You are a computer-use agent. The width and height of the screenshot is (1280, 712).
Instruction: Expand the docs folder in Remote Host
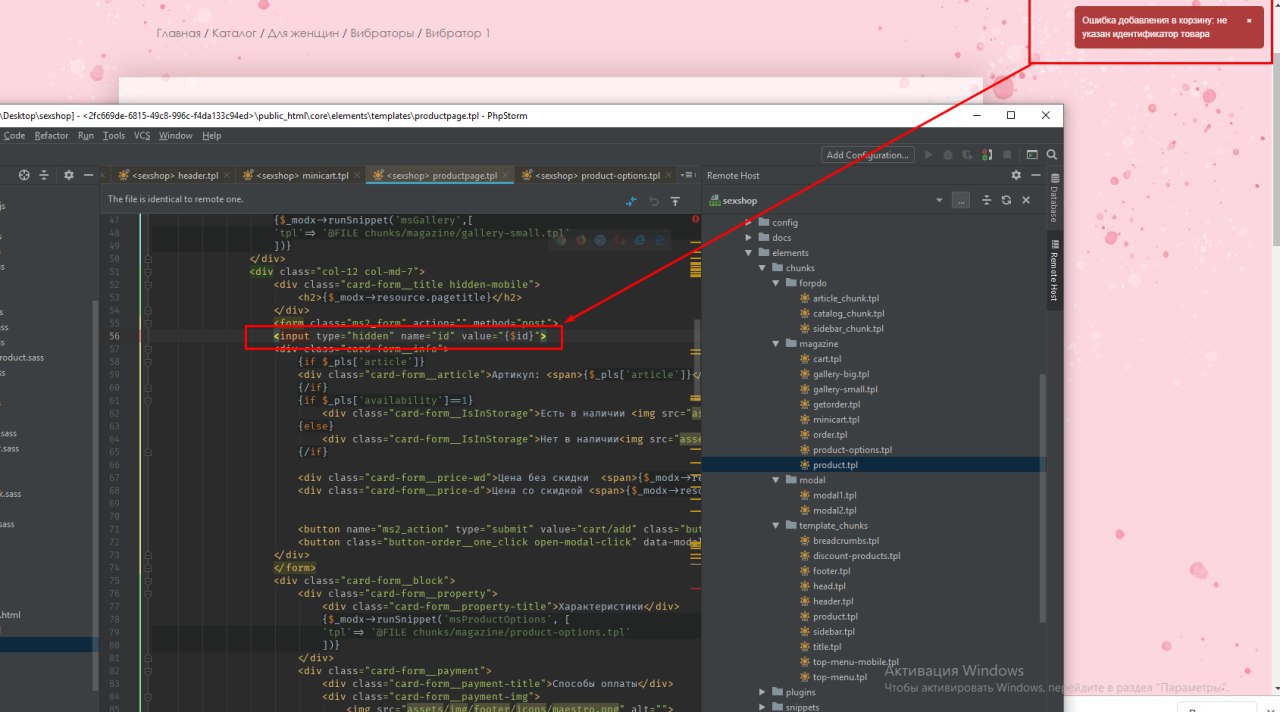[749, 237]
